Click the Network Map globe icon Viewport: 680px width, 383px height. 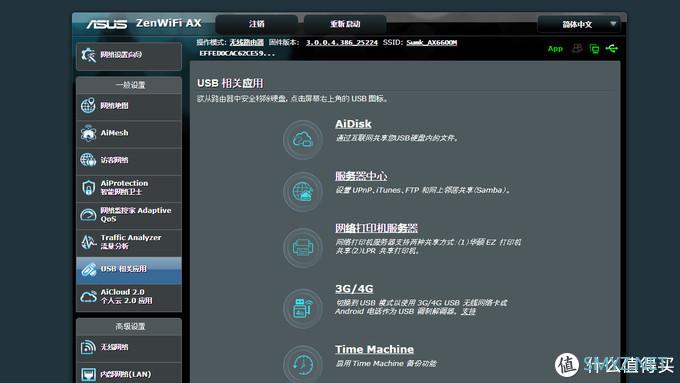[88, 105]
